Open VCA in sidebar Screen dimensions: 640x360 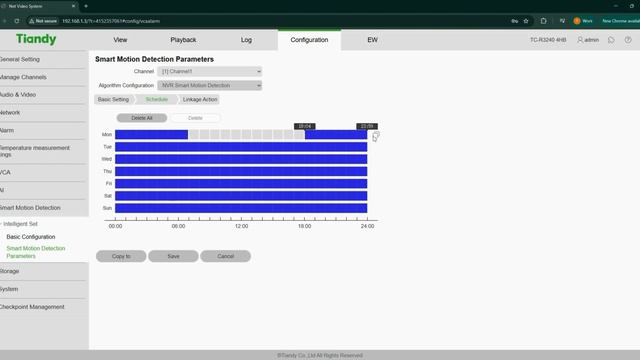coord(5,172)
